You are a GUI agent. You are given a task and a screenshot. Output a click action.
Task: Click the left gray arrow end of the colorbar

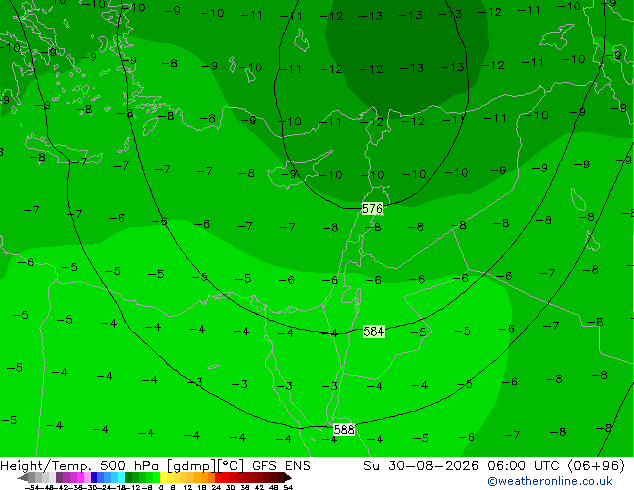tap(22, 478)
